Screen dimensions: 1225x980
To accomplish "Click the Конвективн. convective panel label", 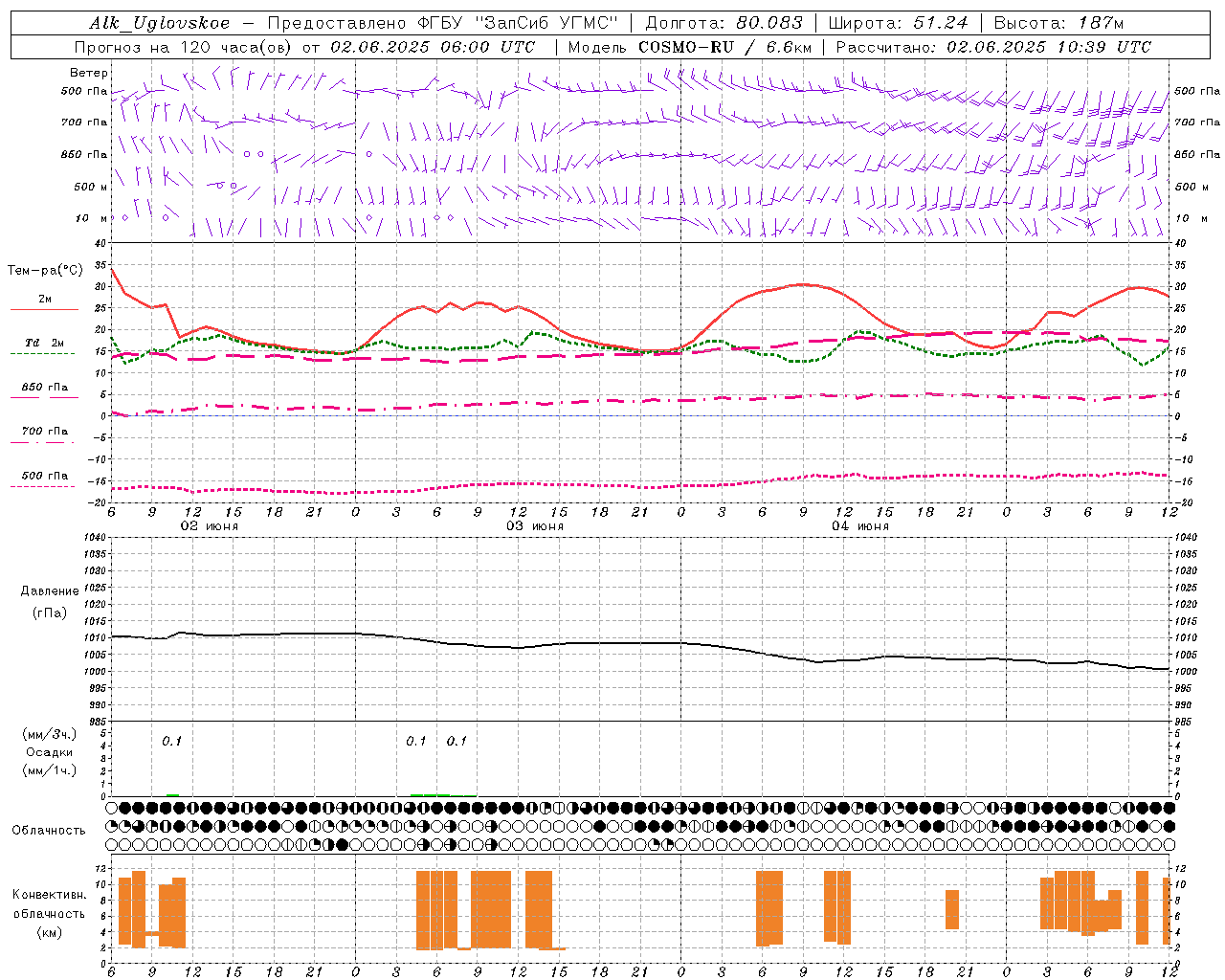I will pos(50,895).
